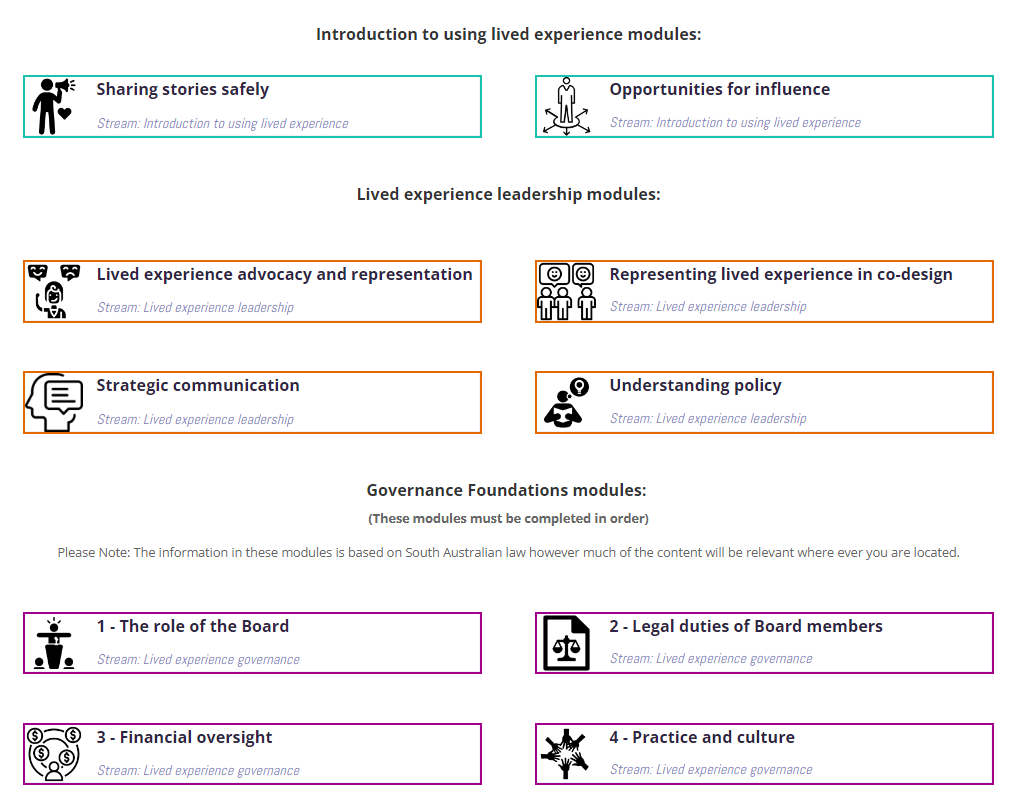
Task: Open the Sharing stories safely module
Action: (183, 90)
